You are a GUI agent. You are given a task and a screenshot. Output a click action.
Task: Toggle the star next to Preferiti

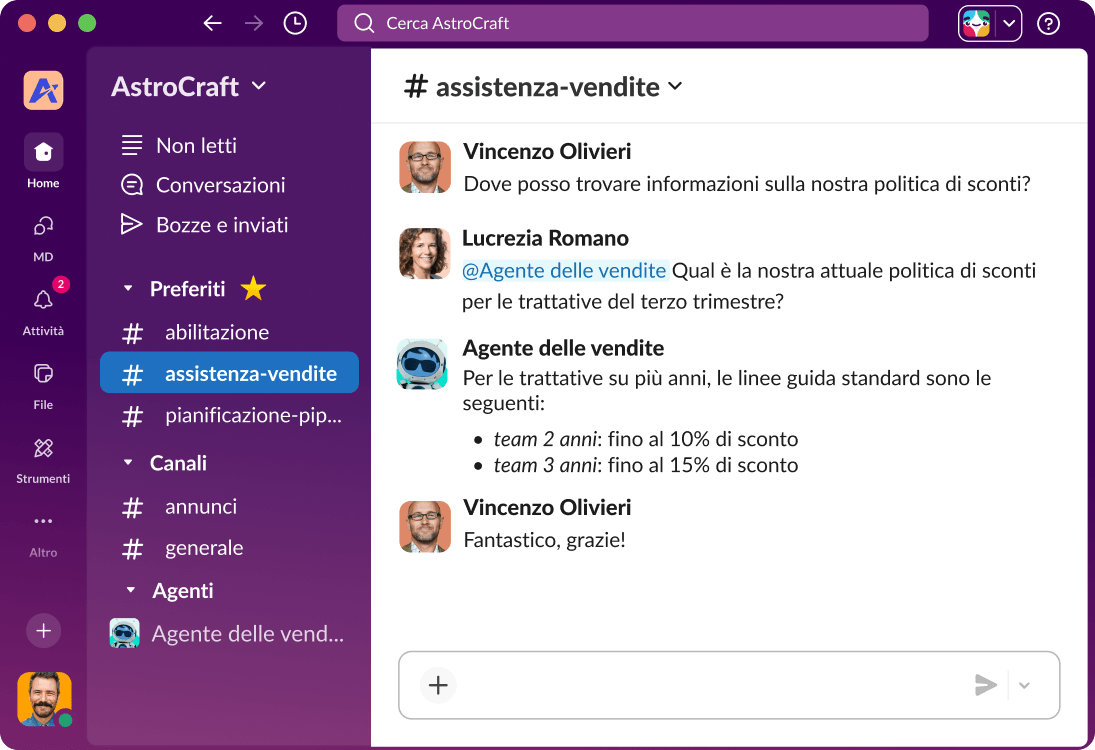click(x=253, y=288)
